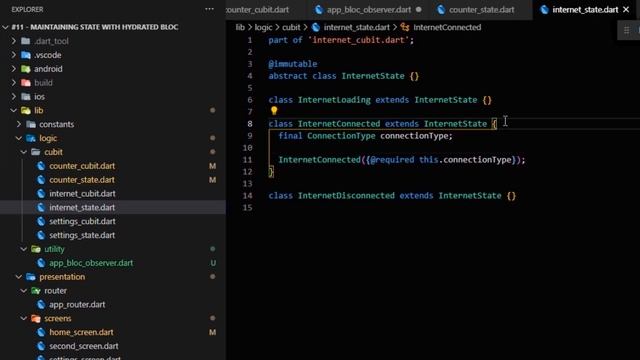
Task: Click the U status badge beside app_bloc_observer.dart
Action: pyautogui.click(x=213, y=263)
